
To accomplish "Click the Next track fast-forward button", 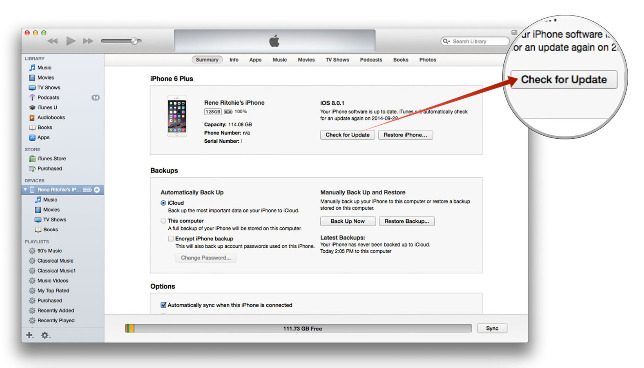I will [88, 41].
